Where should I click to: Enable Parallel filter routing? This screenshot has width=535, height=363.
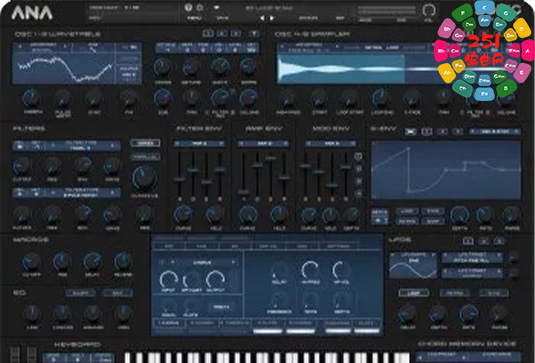coord(145,157)
